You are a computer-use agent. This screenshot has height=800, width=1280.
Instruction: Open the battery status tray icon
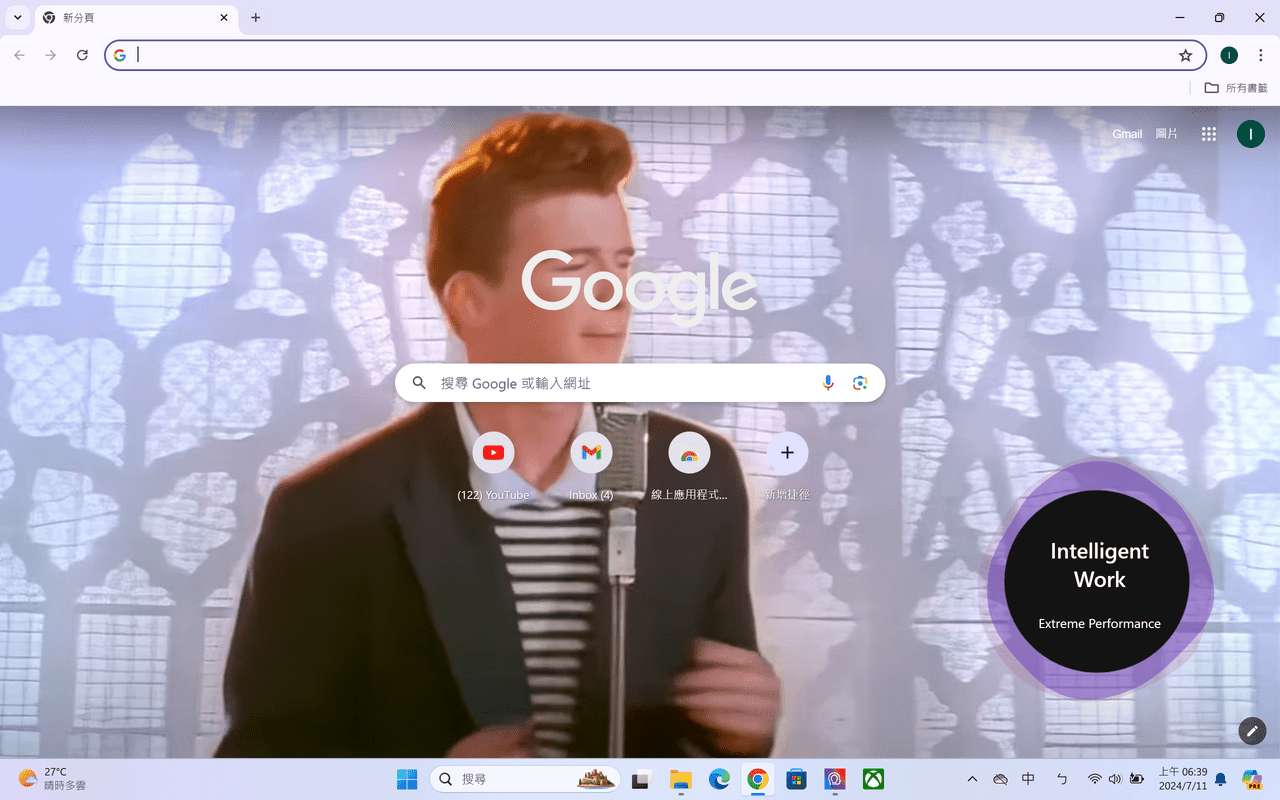pyautogui.click(x=1136, y=779)
